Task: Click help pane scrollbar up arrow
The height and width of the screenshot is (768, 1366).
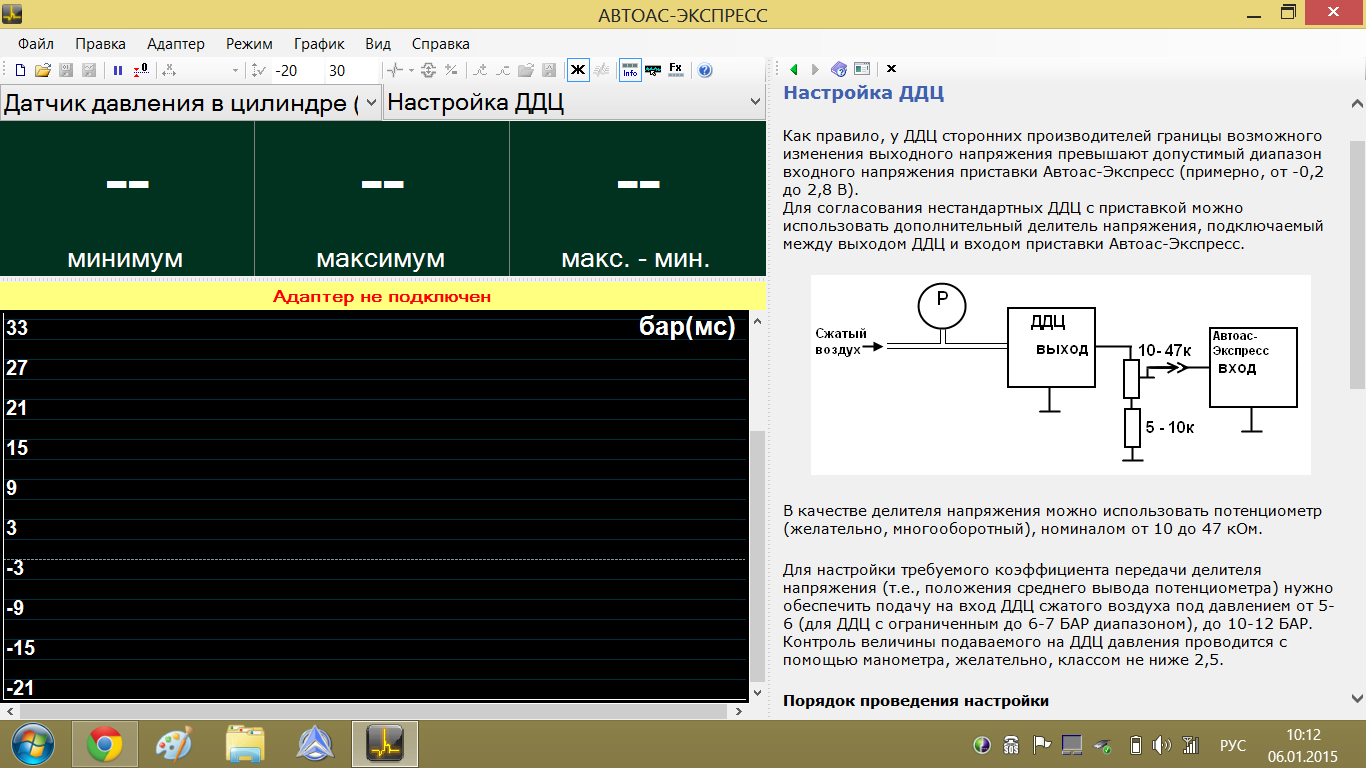Action: pyautogui.click(x=1357, y=102)
